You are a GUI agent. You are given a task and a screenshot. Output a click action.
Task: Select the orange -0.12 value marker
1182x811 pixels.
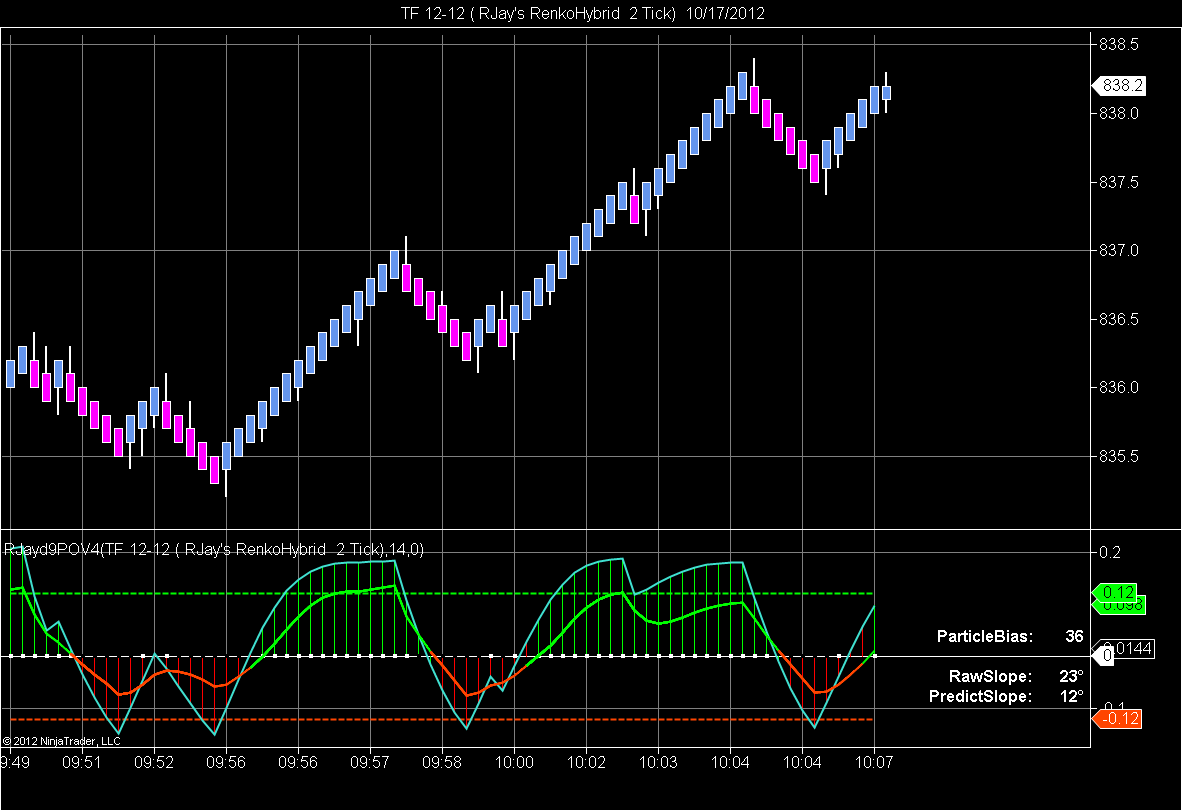coord(1117,718)
